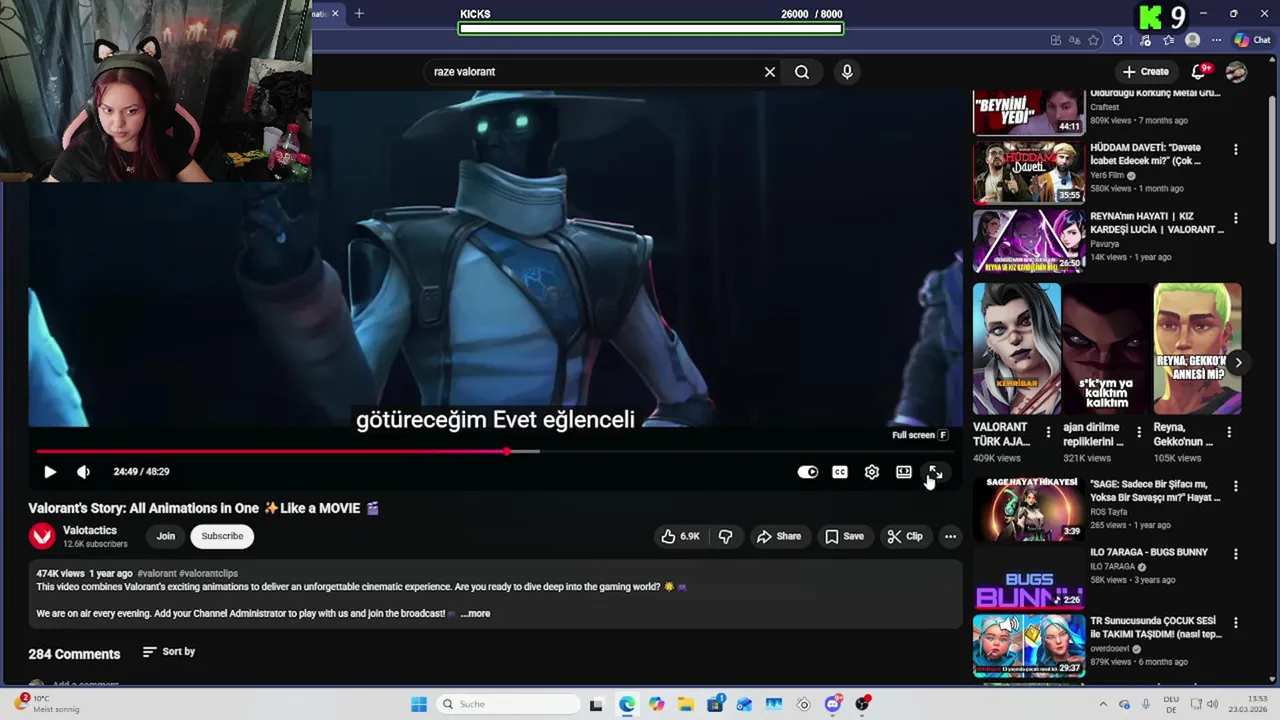1280x720 pixels.
Task: Open options for 'REYNA'nın HAYATI' video
Action: [1236, 218]
